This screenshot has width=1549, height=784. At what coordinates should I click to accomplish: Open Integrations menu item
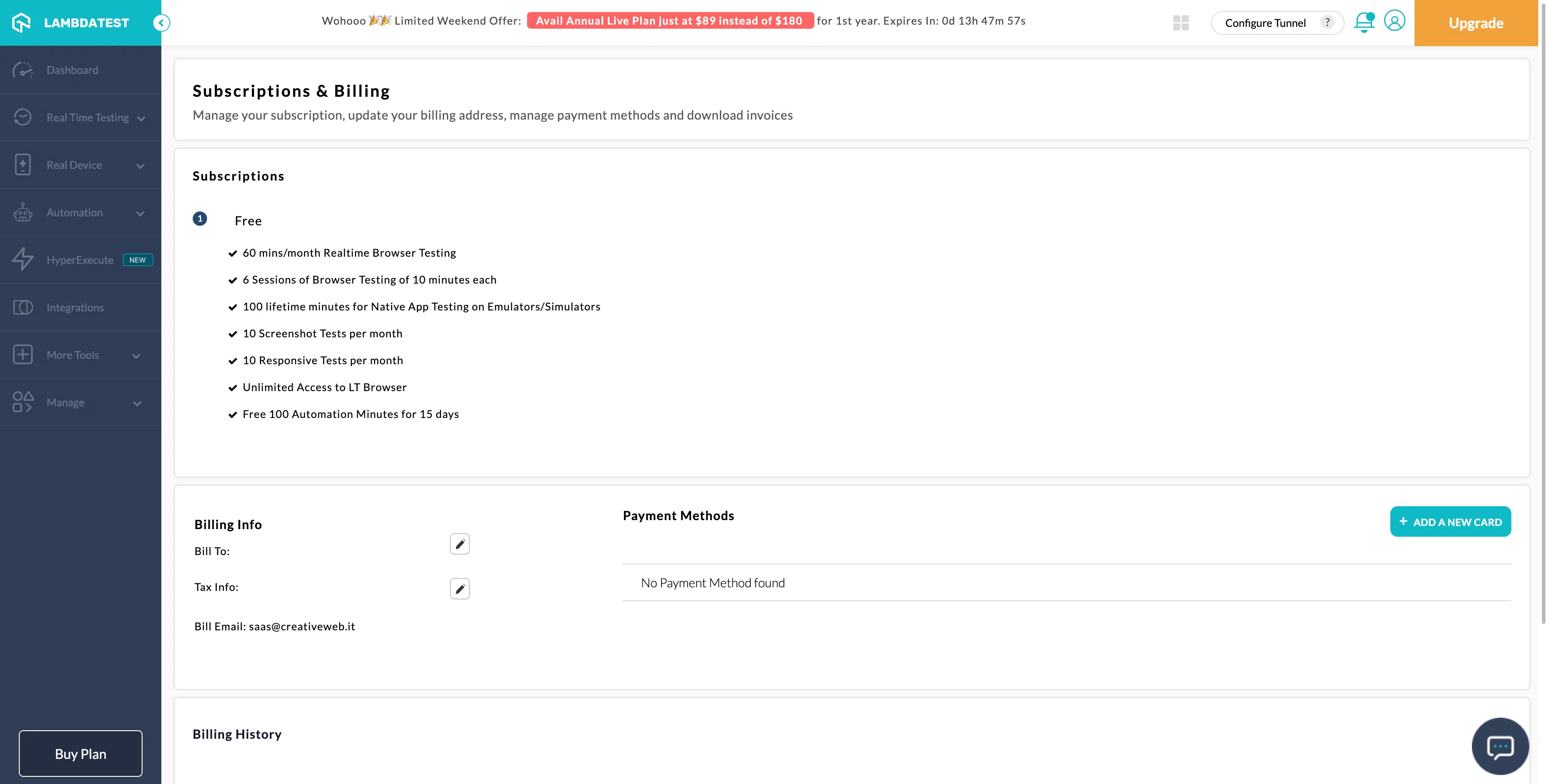click(81, 307)
